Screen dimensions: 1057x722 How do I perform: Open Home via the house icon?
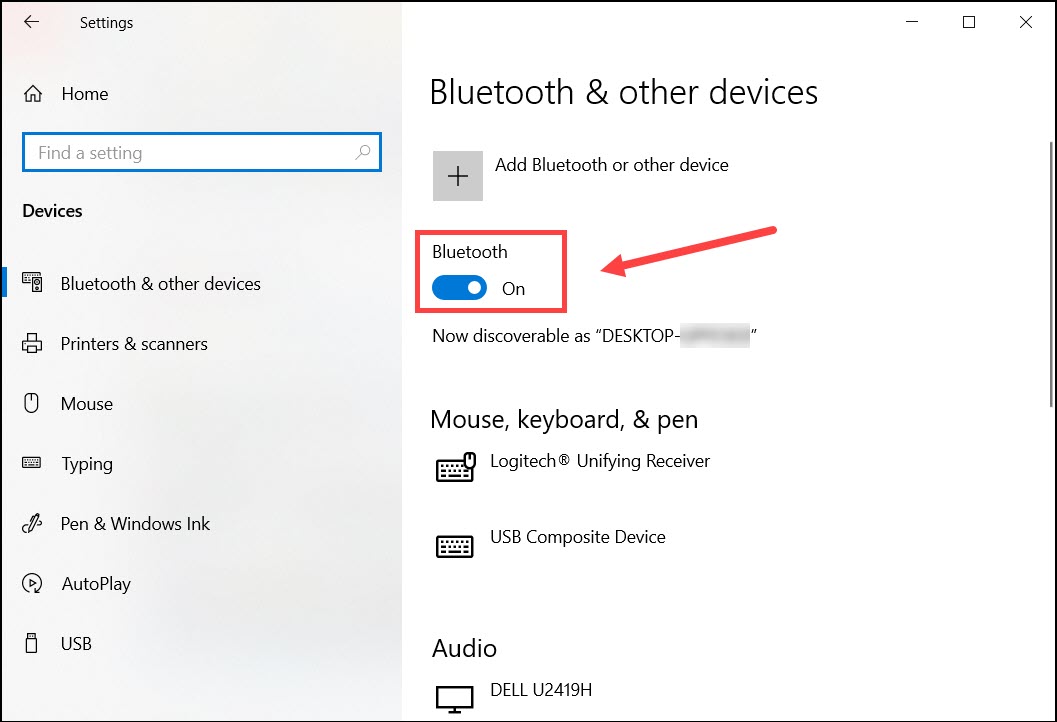click(32, 94)
